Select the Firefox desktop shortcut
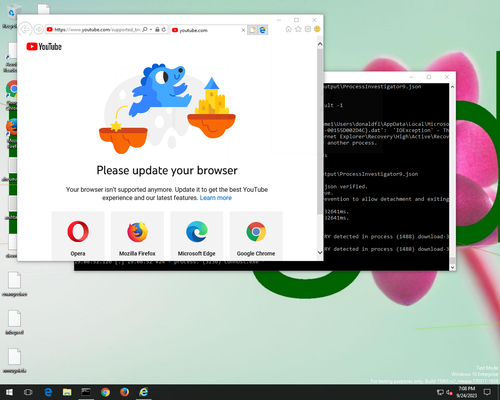Screen dimensions: 500x400 coord(12,133)
